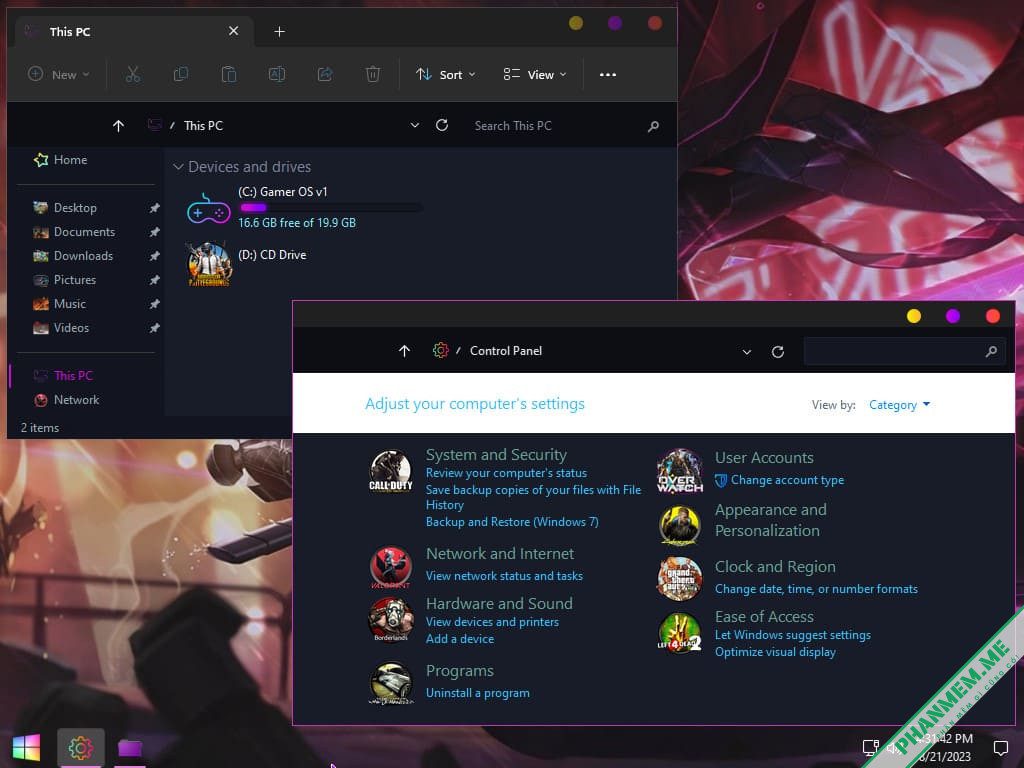Click the gear Control Panel taskbar icon
Viewport: 1024px width, 768px height.
(x=80, y=748)
